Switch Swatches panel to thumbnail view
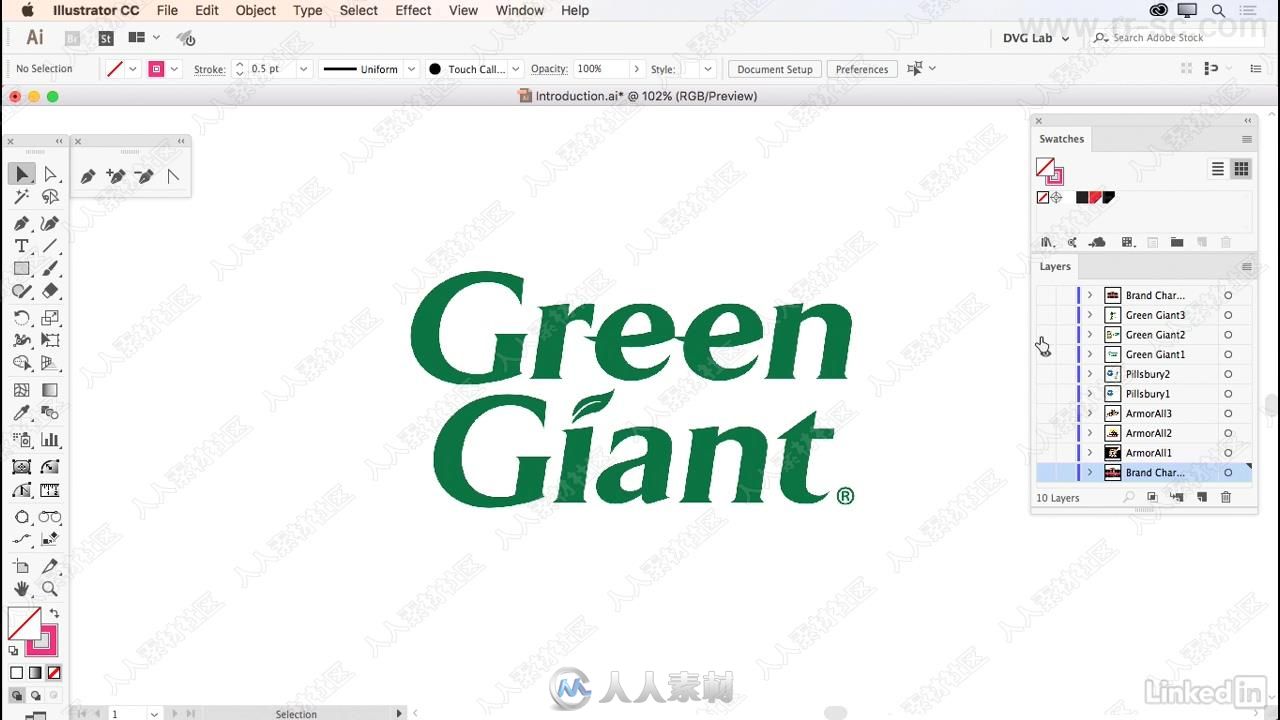 [x=1241, y=169]
